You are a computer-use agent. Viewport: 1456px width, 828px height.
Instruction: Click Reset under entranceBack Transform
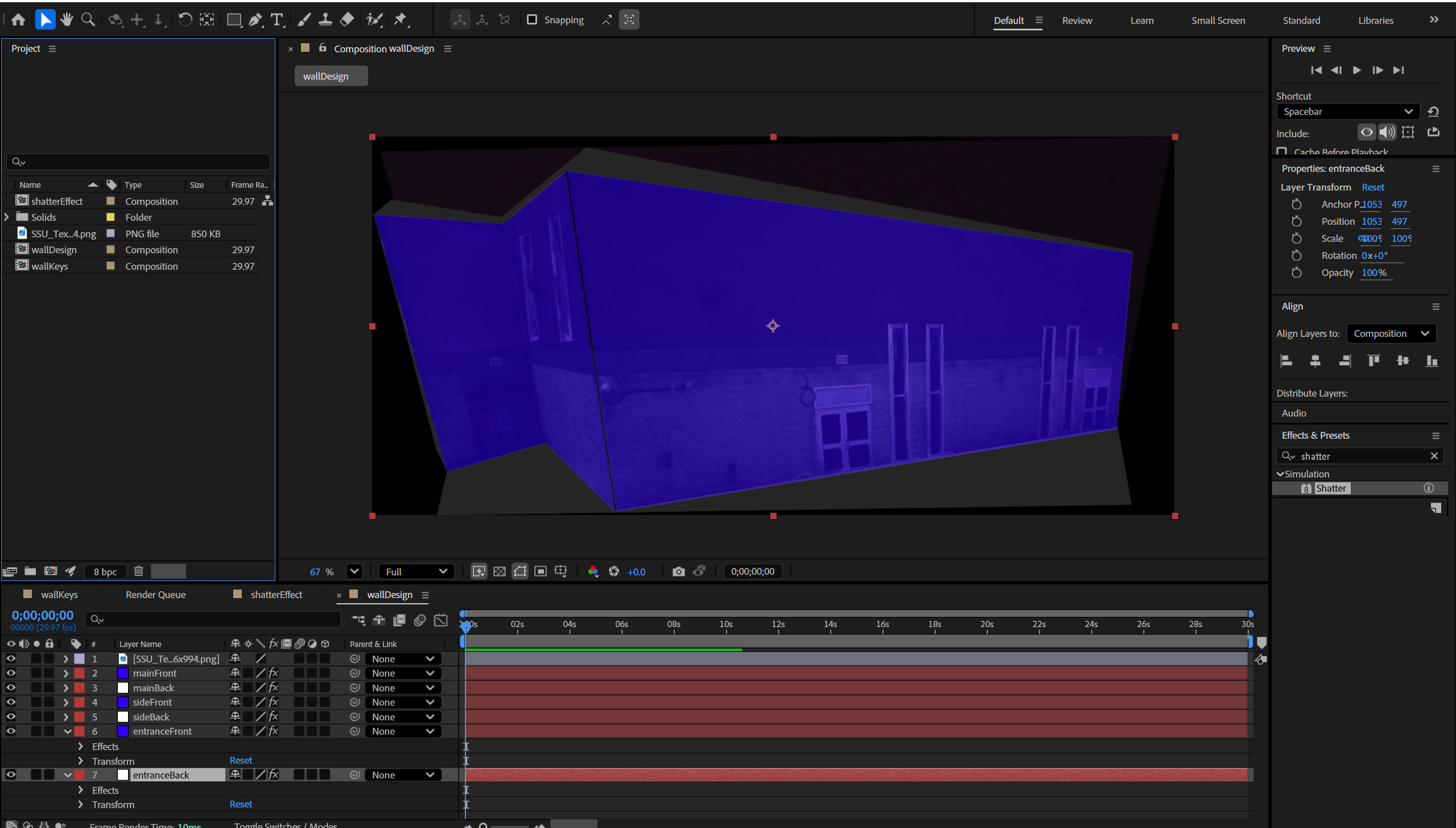(241, 804)
